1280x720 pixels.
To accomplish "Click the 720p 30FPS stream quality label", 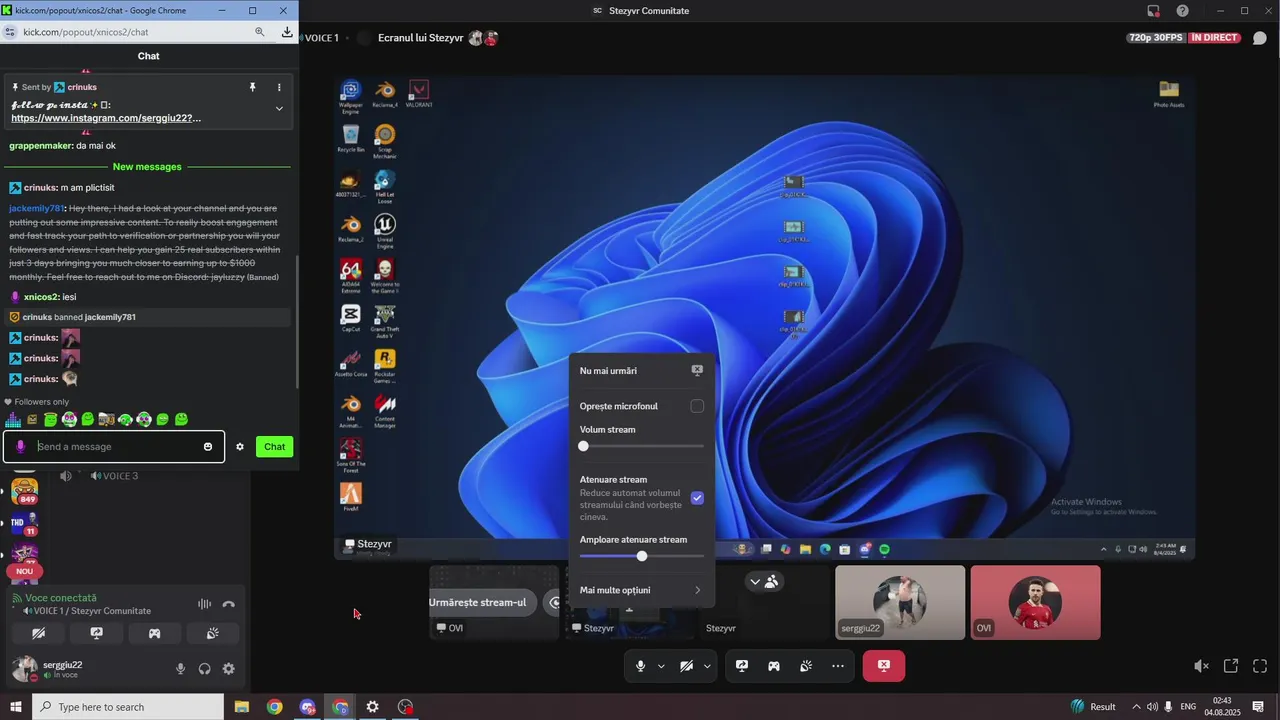I will coord(1155,38).
